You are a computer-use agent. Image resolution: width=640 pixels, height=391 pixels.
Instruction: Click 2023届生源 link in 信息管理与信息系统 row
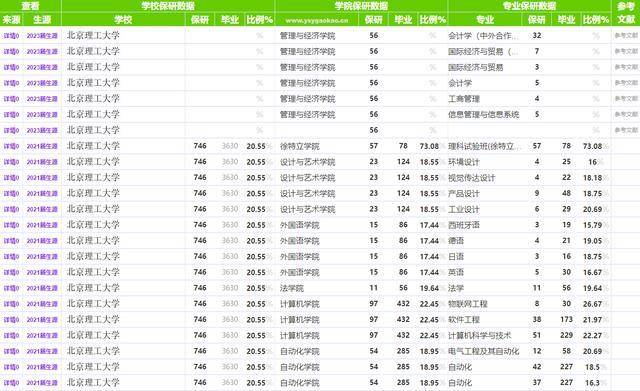pos(42,115)
